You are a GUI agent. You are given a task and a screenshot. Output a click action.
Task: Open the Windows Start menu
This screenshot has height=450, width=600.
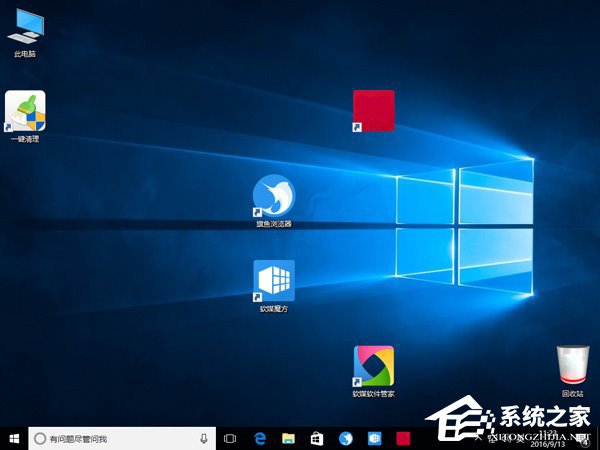(14, 439)
